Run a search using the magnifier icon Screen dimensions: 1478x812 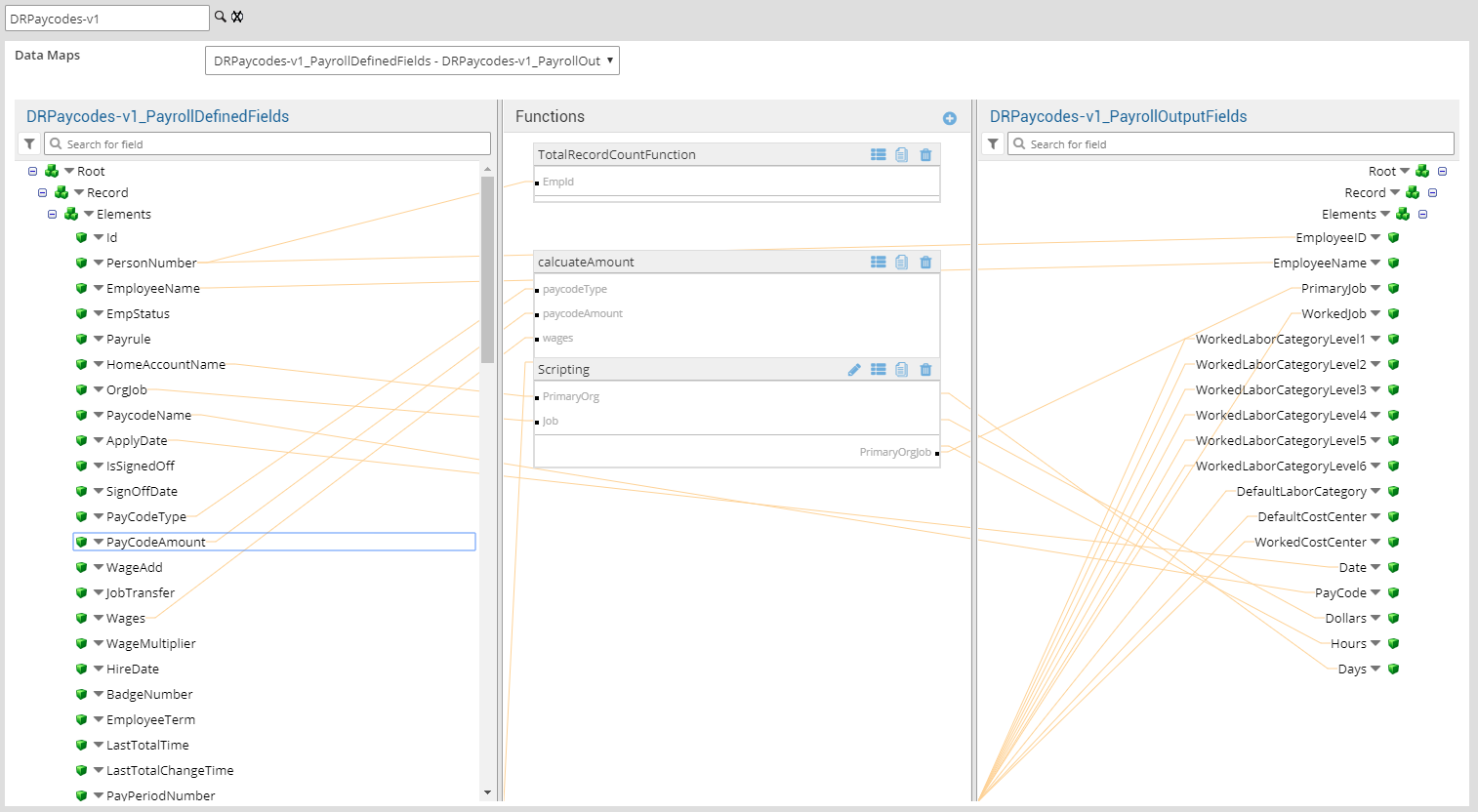220,17
